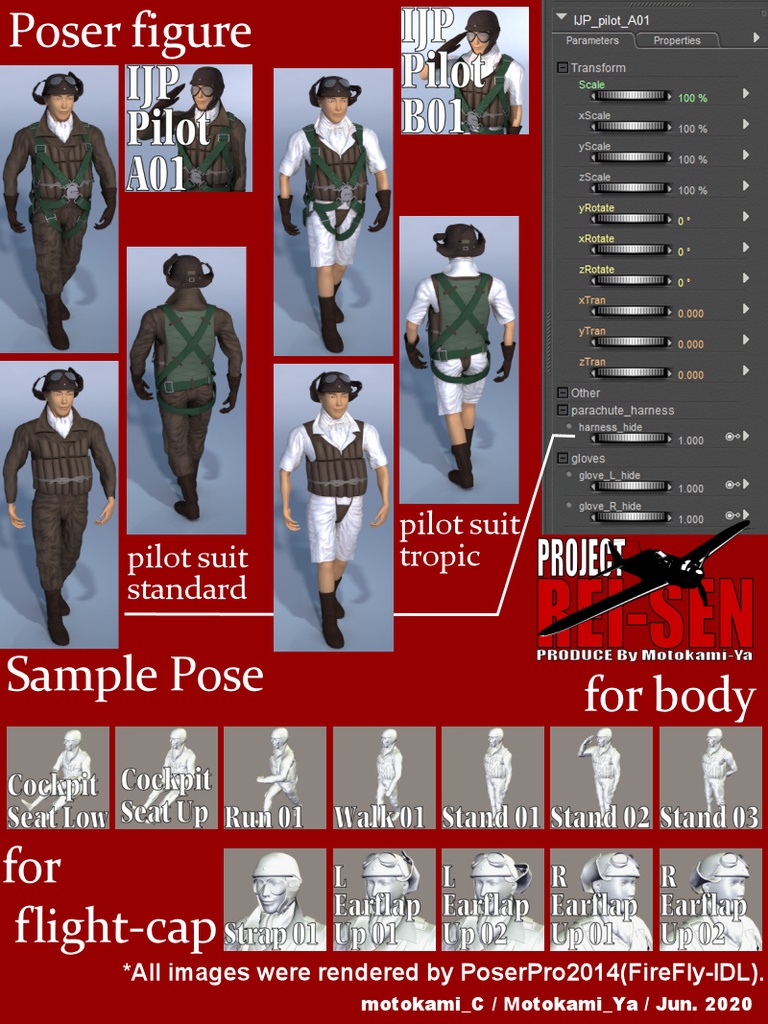Click the animation dot beside glove_L_hide
Image resolution: width=768 pixels, height=1024 pixels.
[569, 475]
